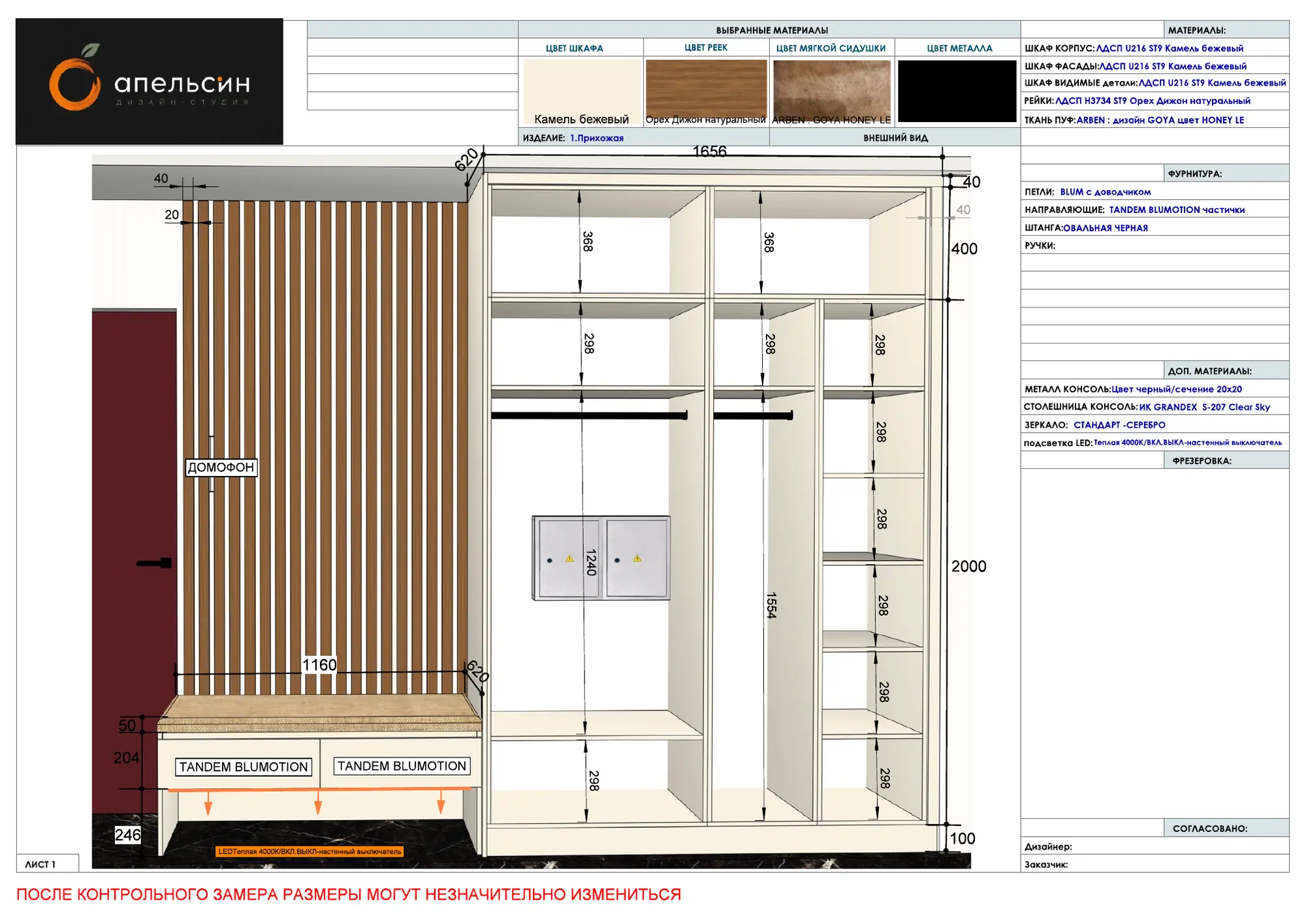Click the right TANDEM BLUMOTION drawer label
The width and height of the screenshot is (1306, 924).
pyautogui.click(x=402, y=766)
